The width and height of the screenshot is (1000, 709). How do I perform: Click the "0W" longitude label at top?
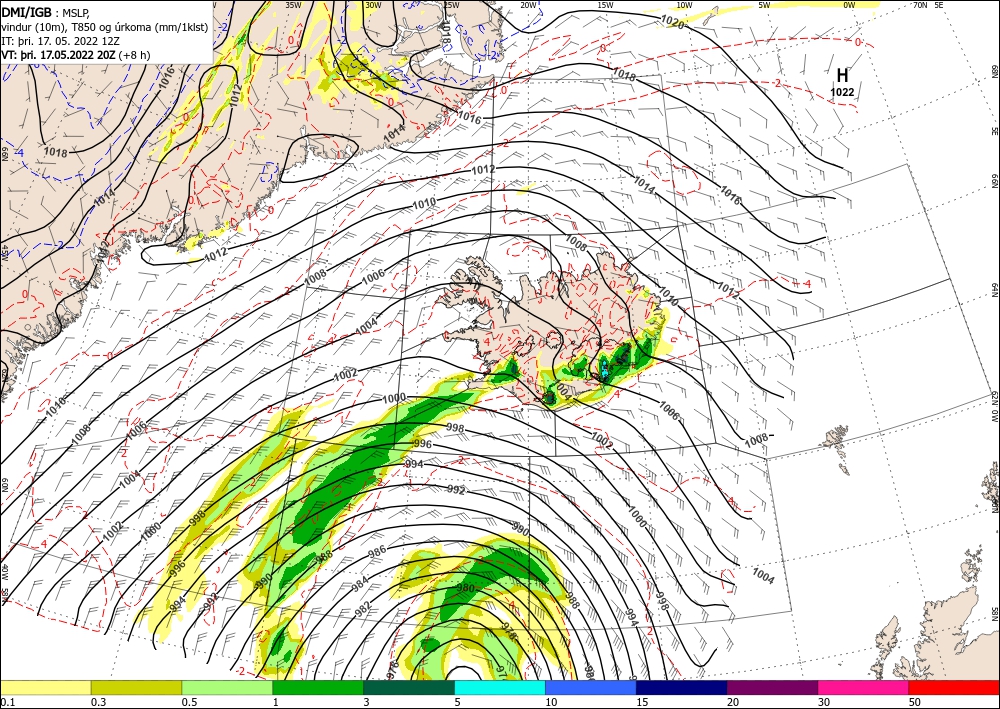[849, 5]
